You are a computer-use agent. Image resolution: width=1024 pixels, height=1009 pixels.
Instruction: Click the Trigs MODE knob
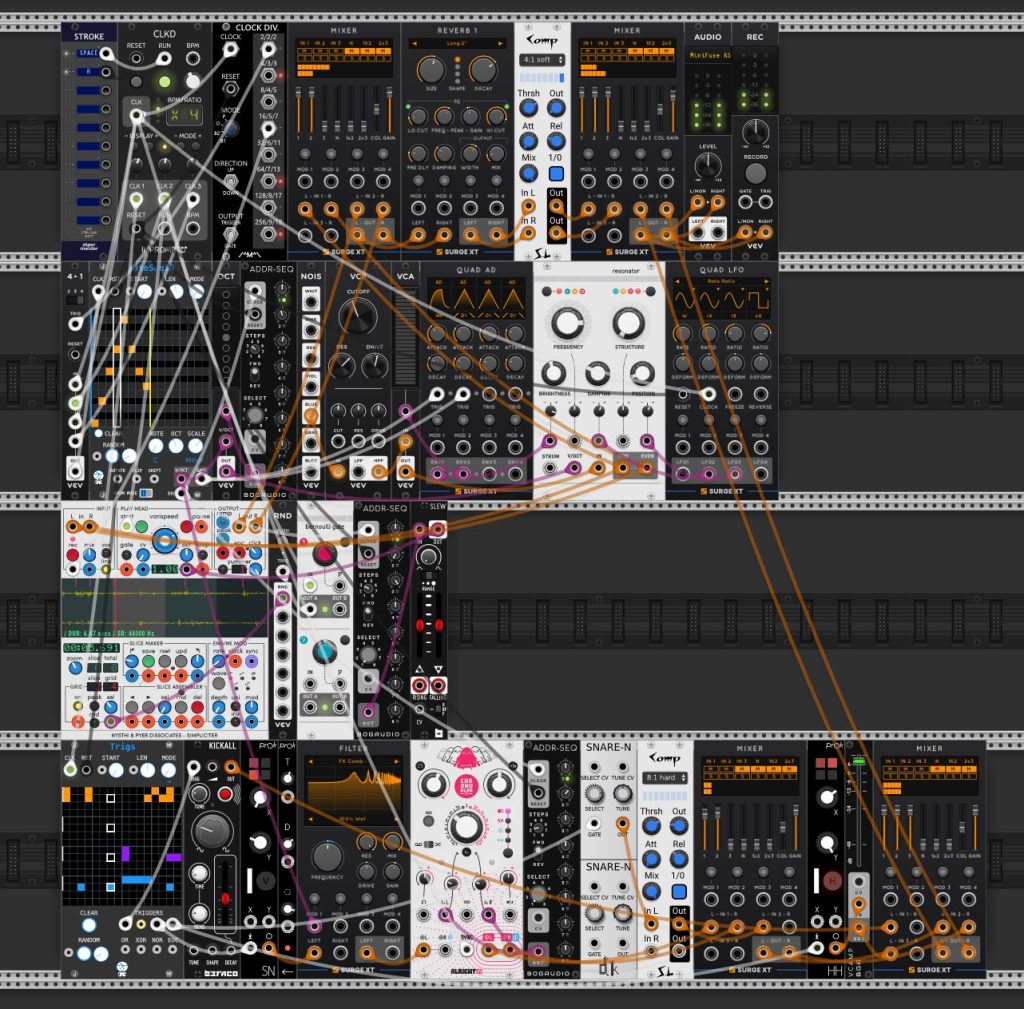pos(168,770)
